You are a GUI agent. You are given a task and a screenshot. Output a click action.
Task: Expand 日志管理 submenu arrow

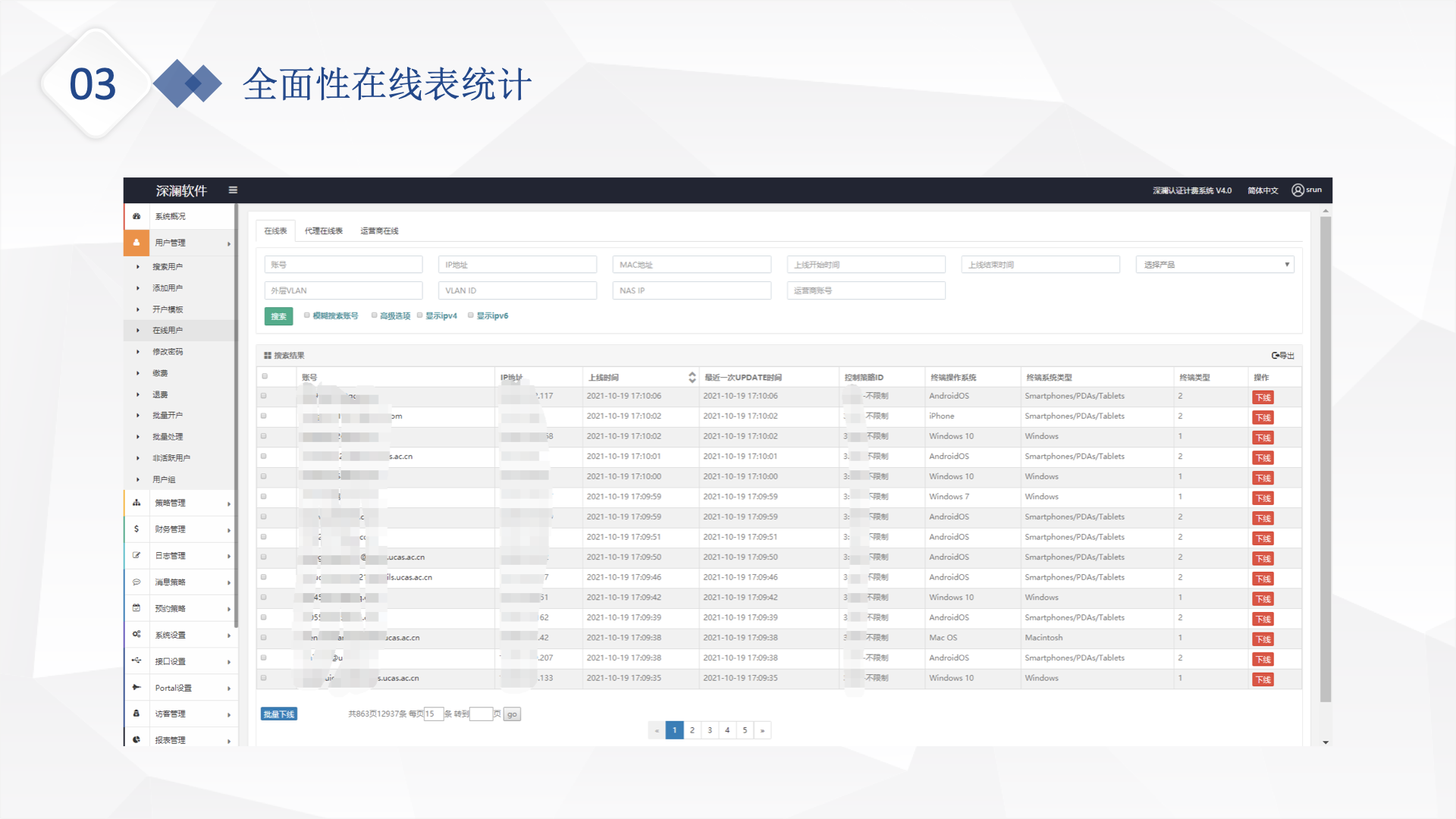coord(228,557)
